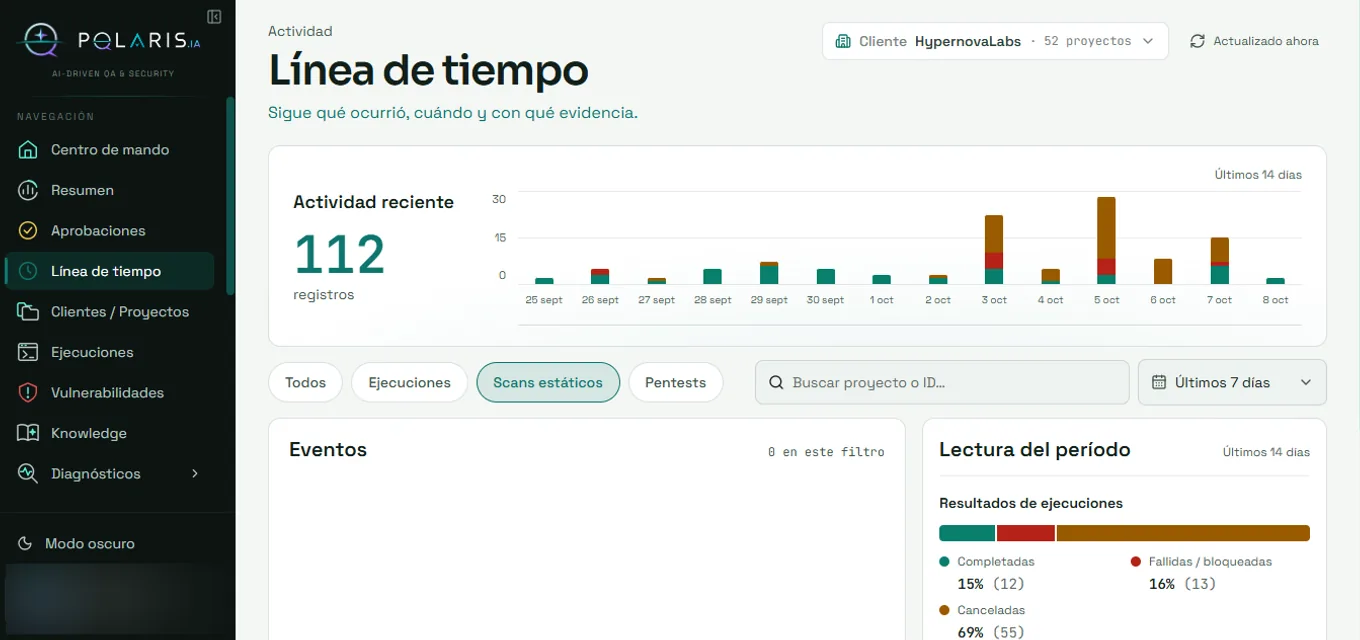Click the Resumen chart icon
Viewport: 1360px width, 640px height.
28,190
